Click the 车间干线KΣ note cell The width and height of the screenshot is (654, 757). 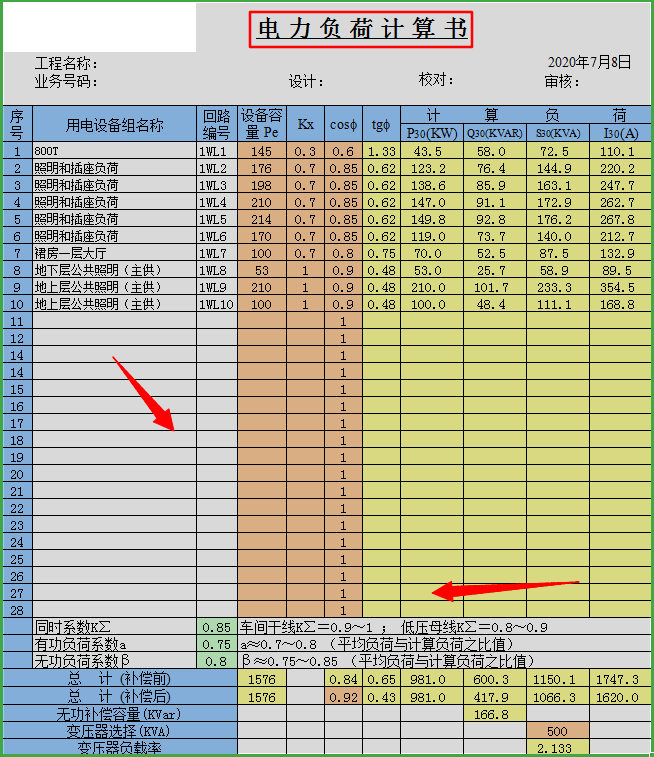[x=444, y=627]
